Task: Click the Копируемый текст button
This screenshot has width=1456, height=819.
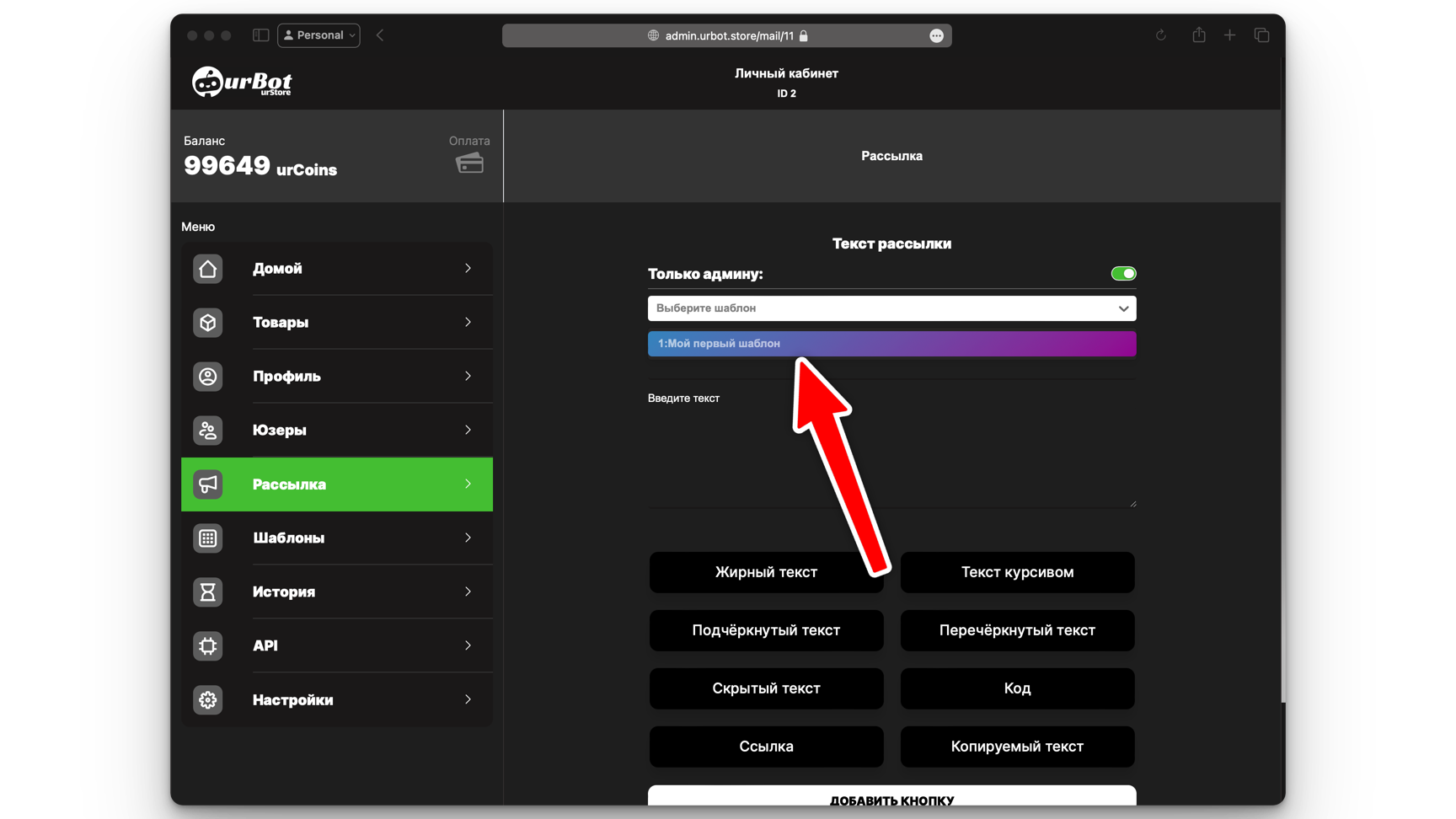Action: (1017, 747)
